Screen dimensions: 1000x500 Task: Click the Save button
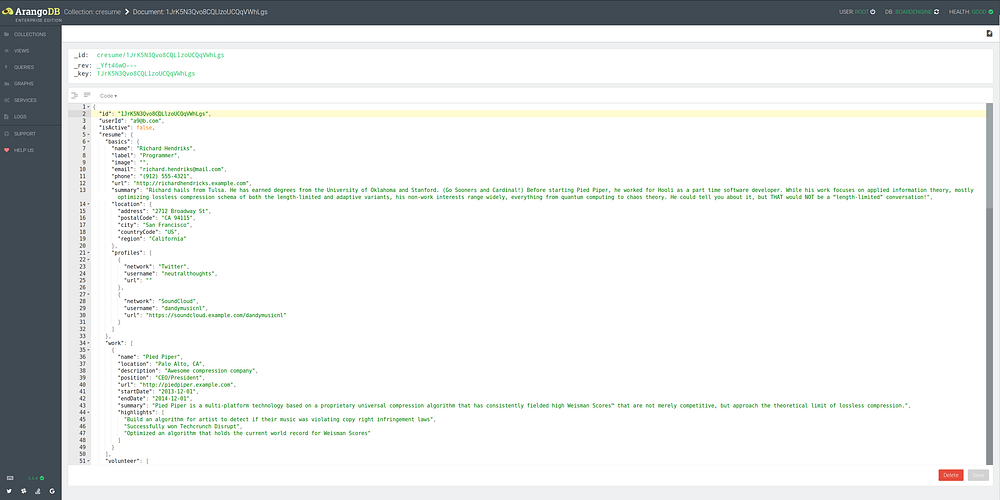(978, 475)
